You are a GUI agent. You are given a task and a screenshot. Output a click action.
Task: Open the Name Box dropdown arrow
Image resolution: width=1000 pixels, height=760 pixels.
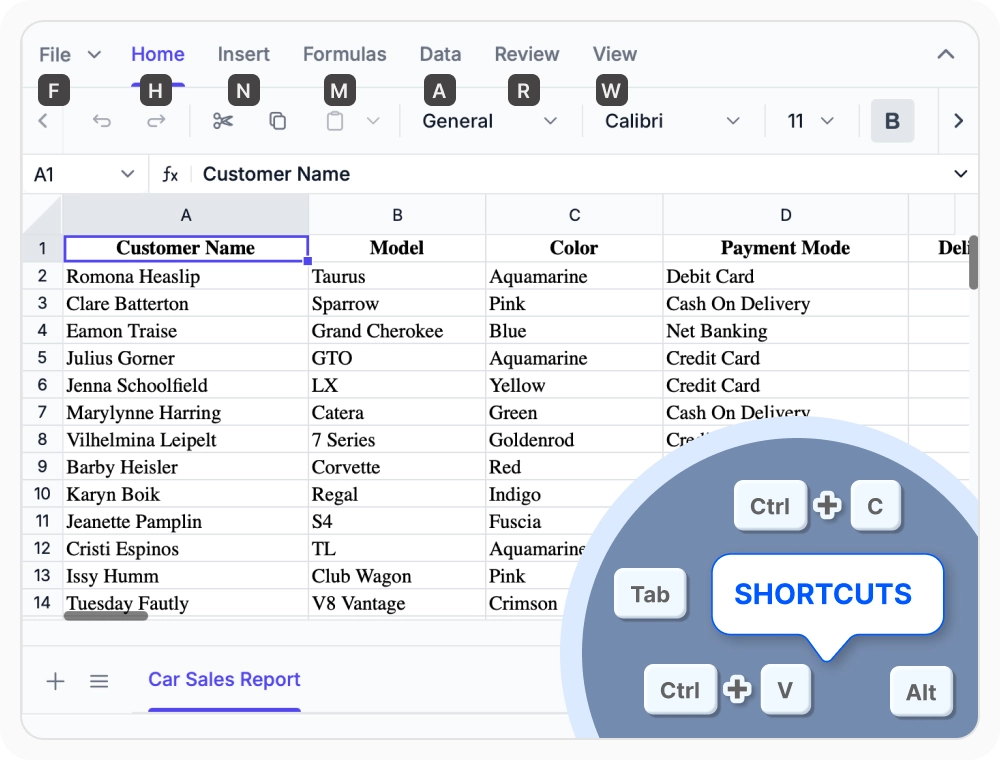(x=128, y=174)
